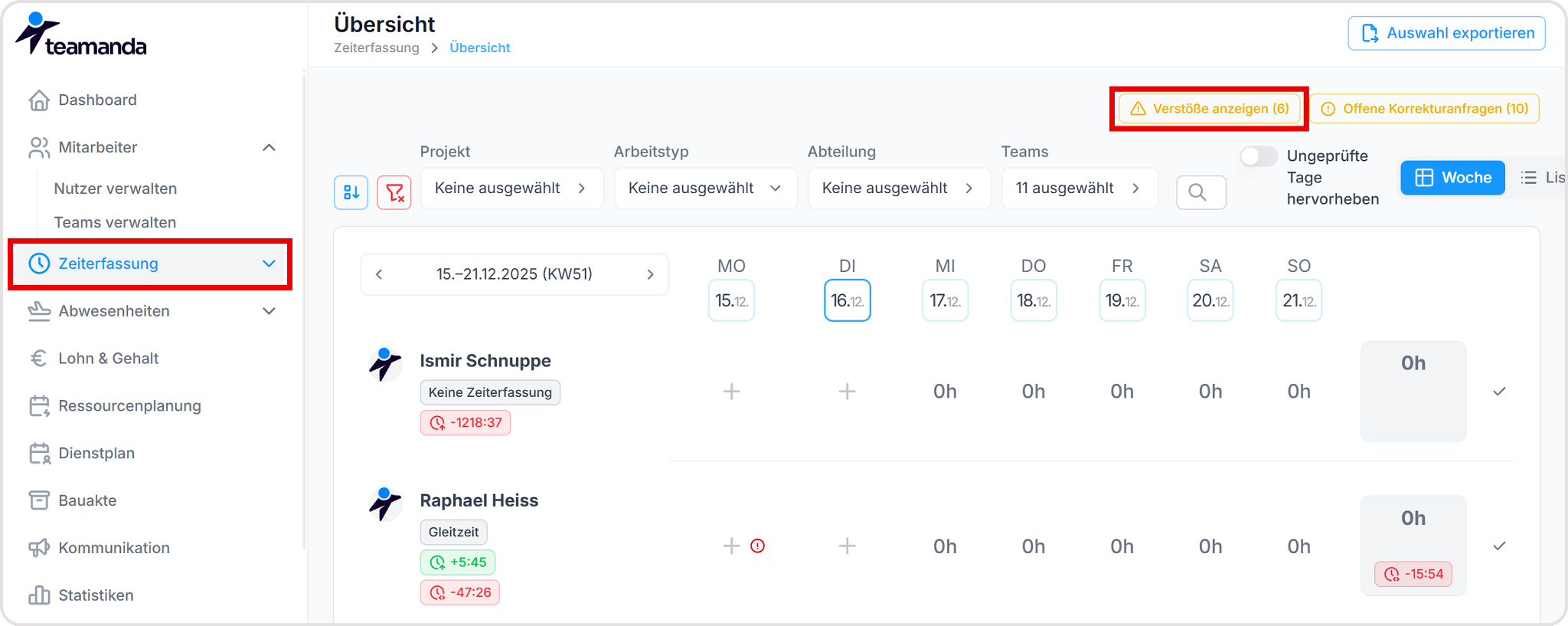
Task: Open the Teams filter dropdown
Action: coord(1080,188)
